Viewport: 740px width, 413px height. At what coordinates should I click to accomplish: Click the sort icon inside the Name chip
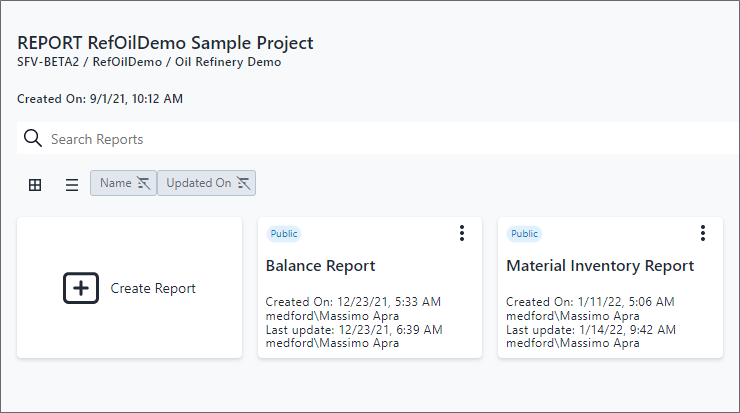[144, 183]
